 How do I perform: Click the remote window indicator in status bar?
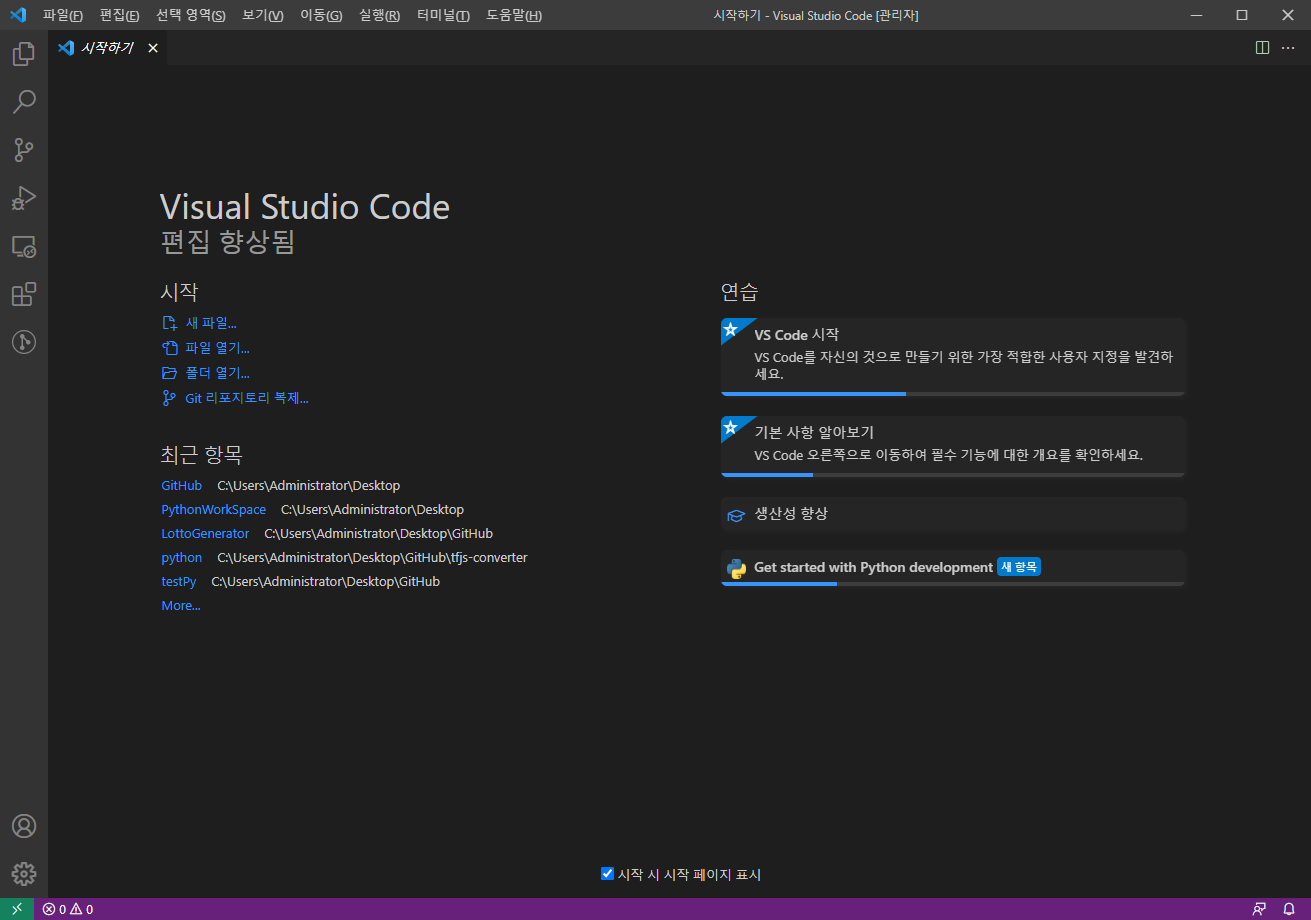[x=17, y=909]
